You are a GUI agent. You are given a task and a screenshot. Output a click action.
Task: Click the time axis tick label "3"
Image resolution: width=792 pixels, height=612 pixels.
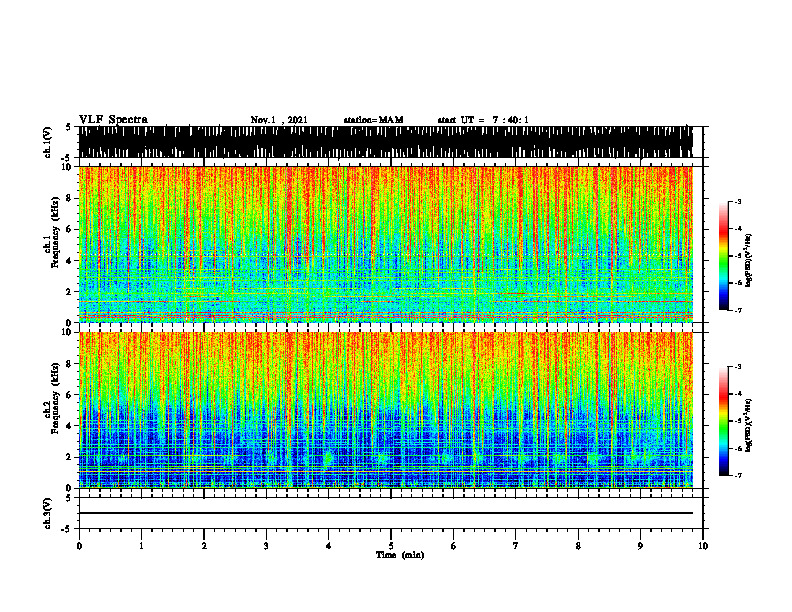click(x=266, y=546)
